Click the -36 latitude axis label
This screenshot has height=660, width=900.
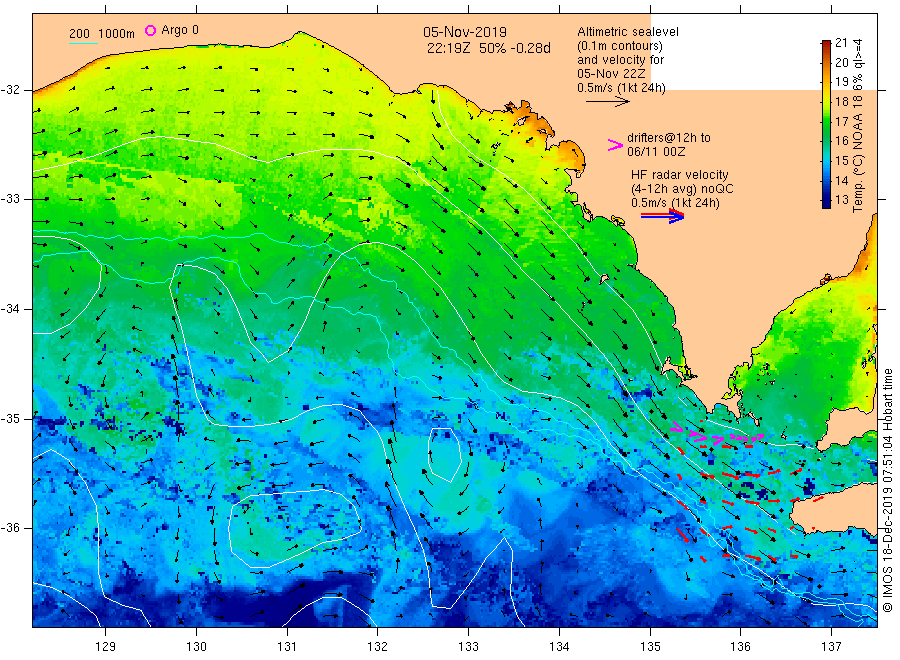click(10, 527)
